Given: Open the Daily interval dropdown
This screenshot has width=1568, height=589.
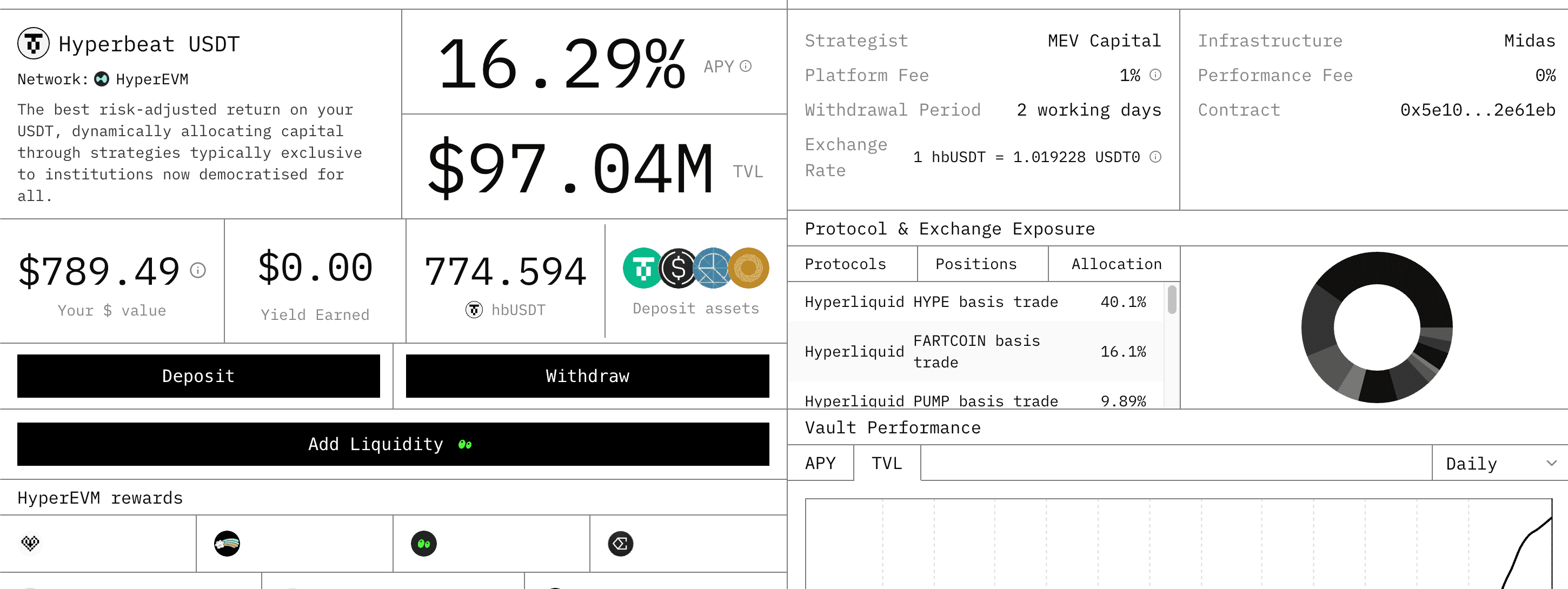Looking at the screenshot, I should (x=1500, y=464).
